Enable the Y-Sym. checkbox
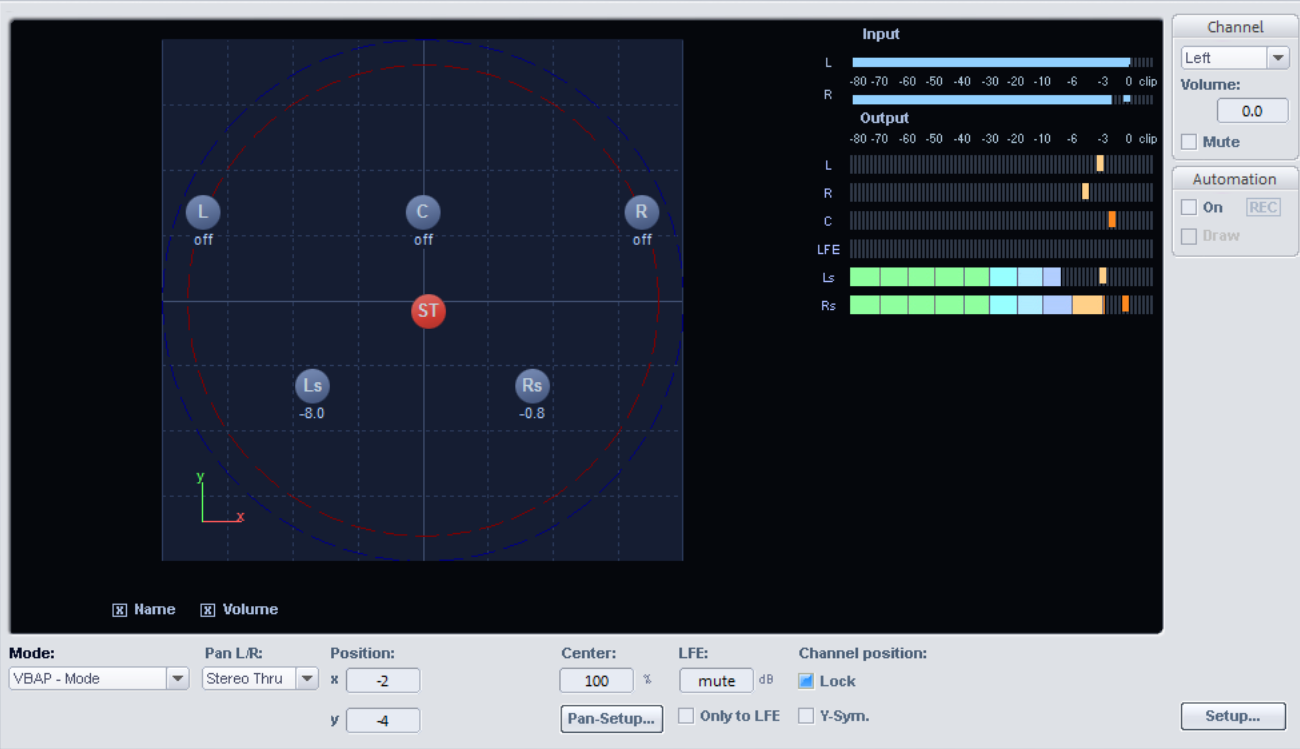Image resolution: width=1300 pixels, height=749 pixels. pyautogui.click(x=806, y=716)
